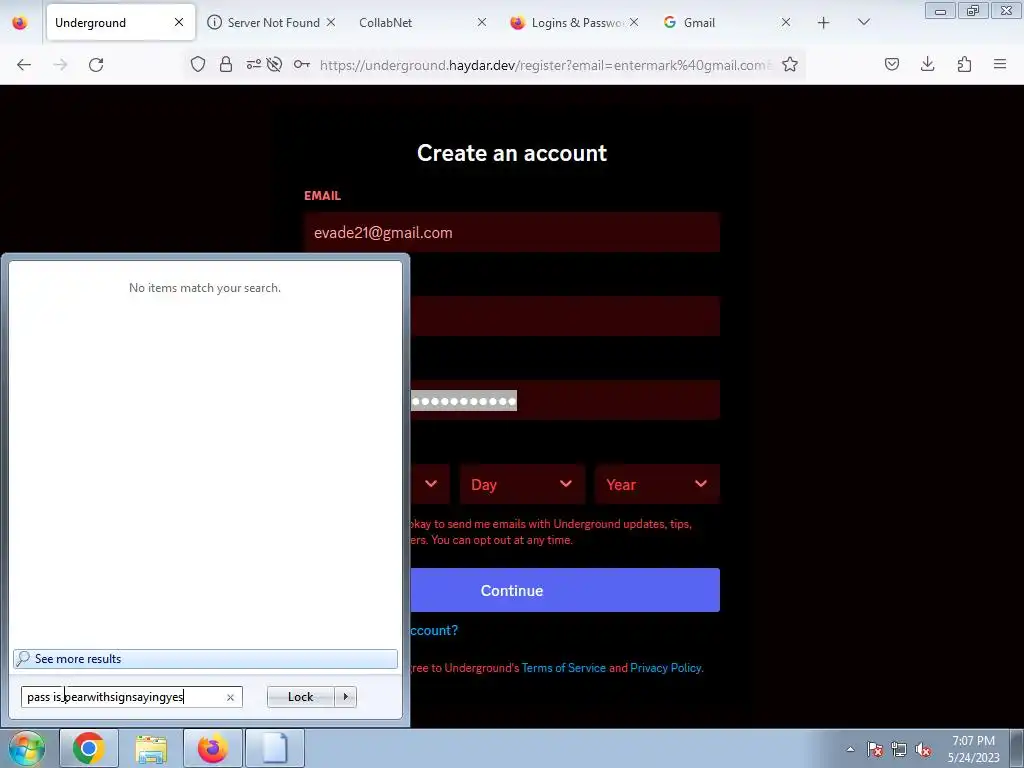The width and height of the screenshot is (1024, 768).
Task: Open Google Chrome from taskbar
Action: point(89,748)
